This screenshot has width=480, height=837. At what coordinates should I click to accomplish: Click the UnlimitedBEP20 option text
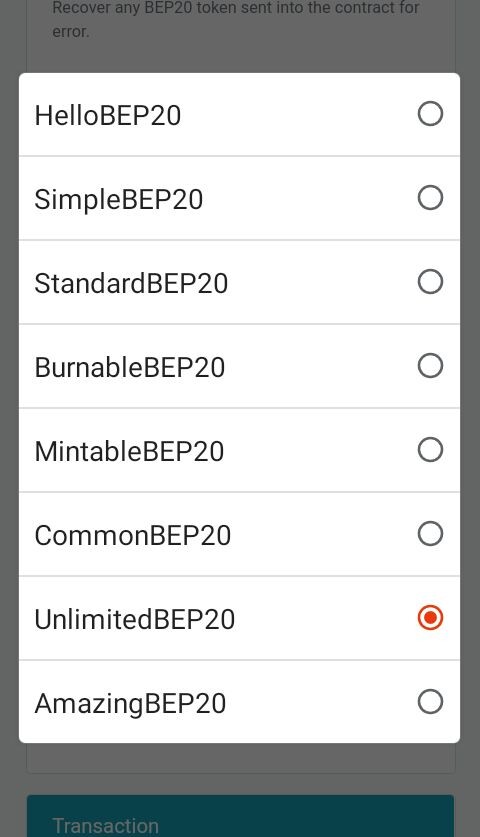pyautogui.click(x=135, y=619)
